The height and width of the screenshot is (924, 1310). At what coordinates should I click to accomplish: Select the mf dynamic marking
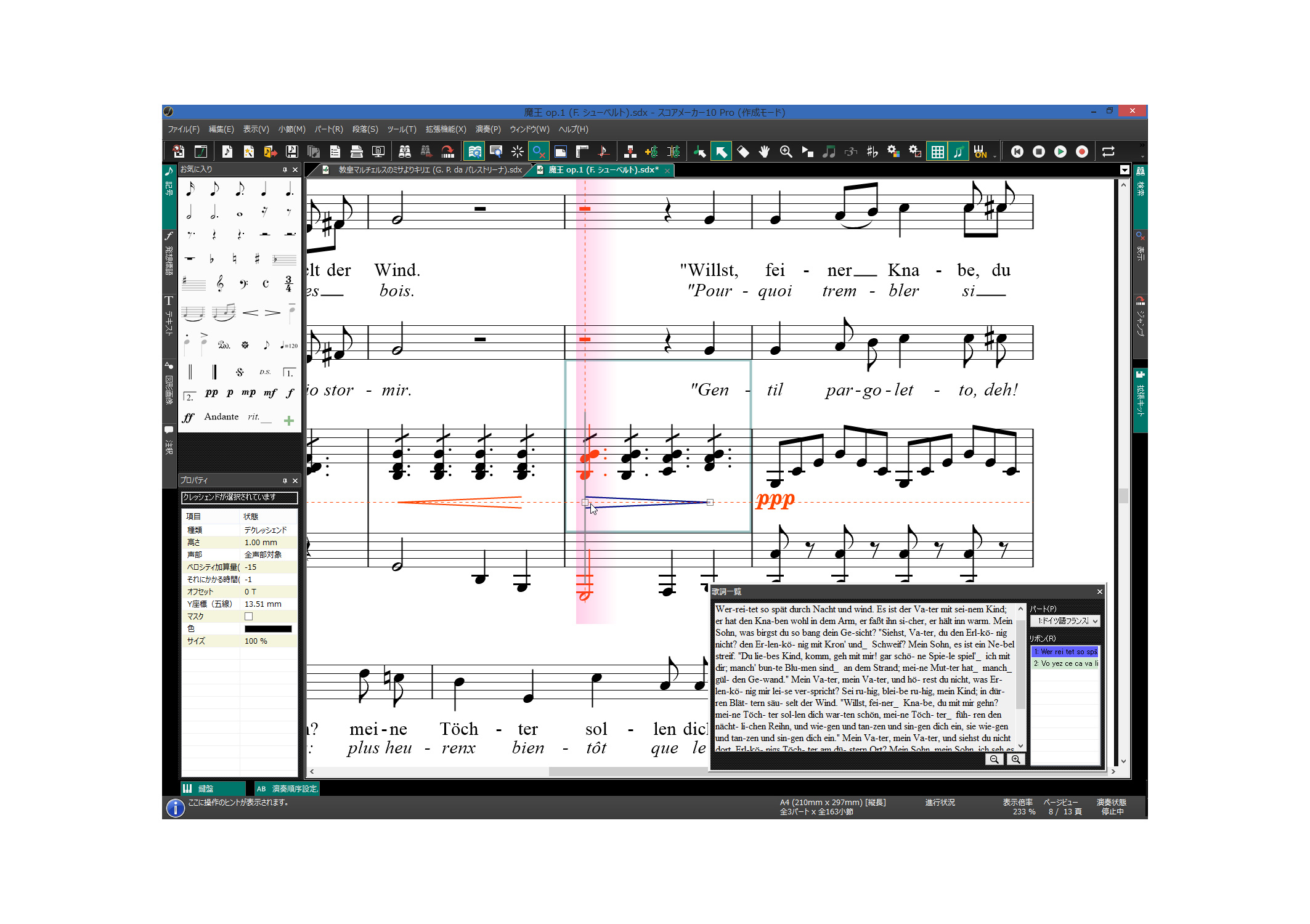270,392
